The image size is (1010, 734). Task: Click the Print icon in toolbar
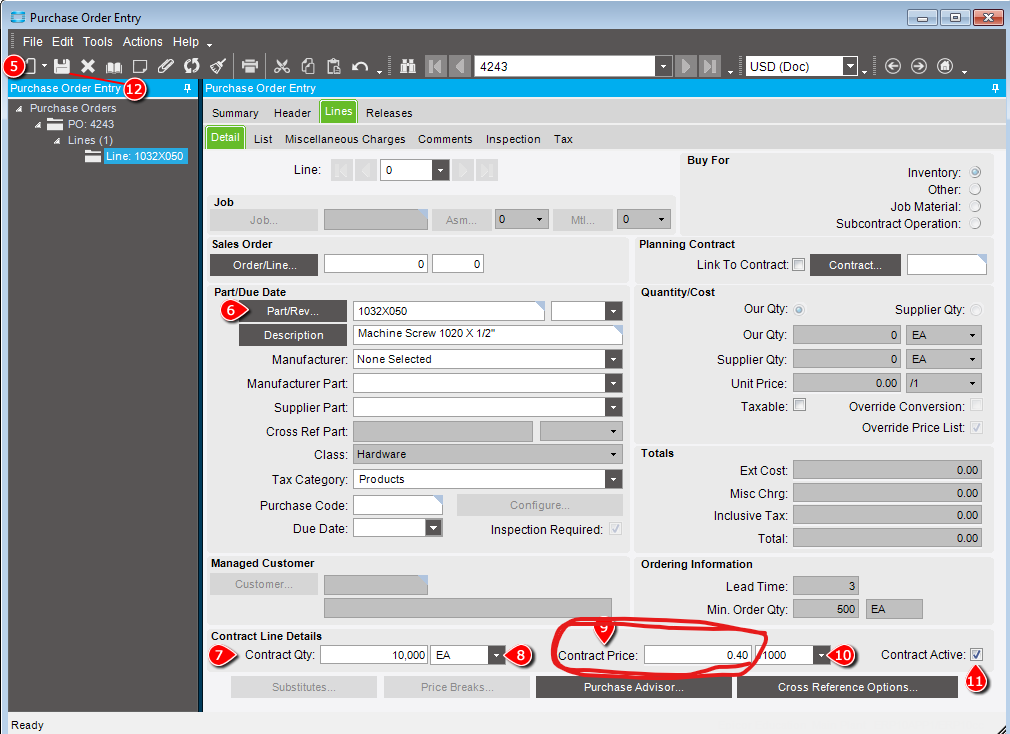(x=250, y=66)
